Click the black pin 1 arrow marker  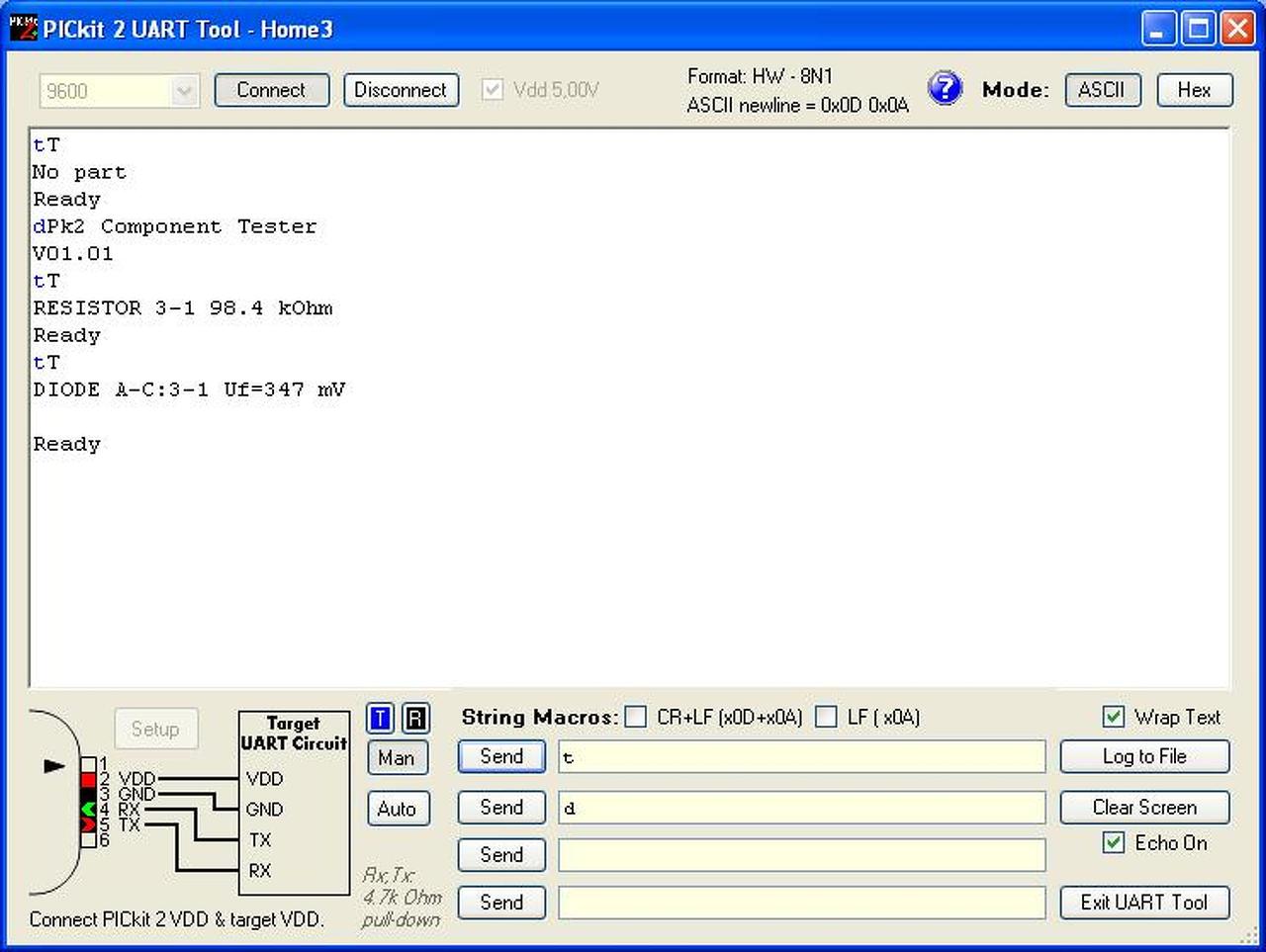[x=54, y=765]
